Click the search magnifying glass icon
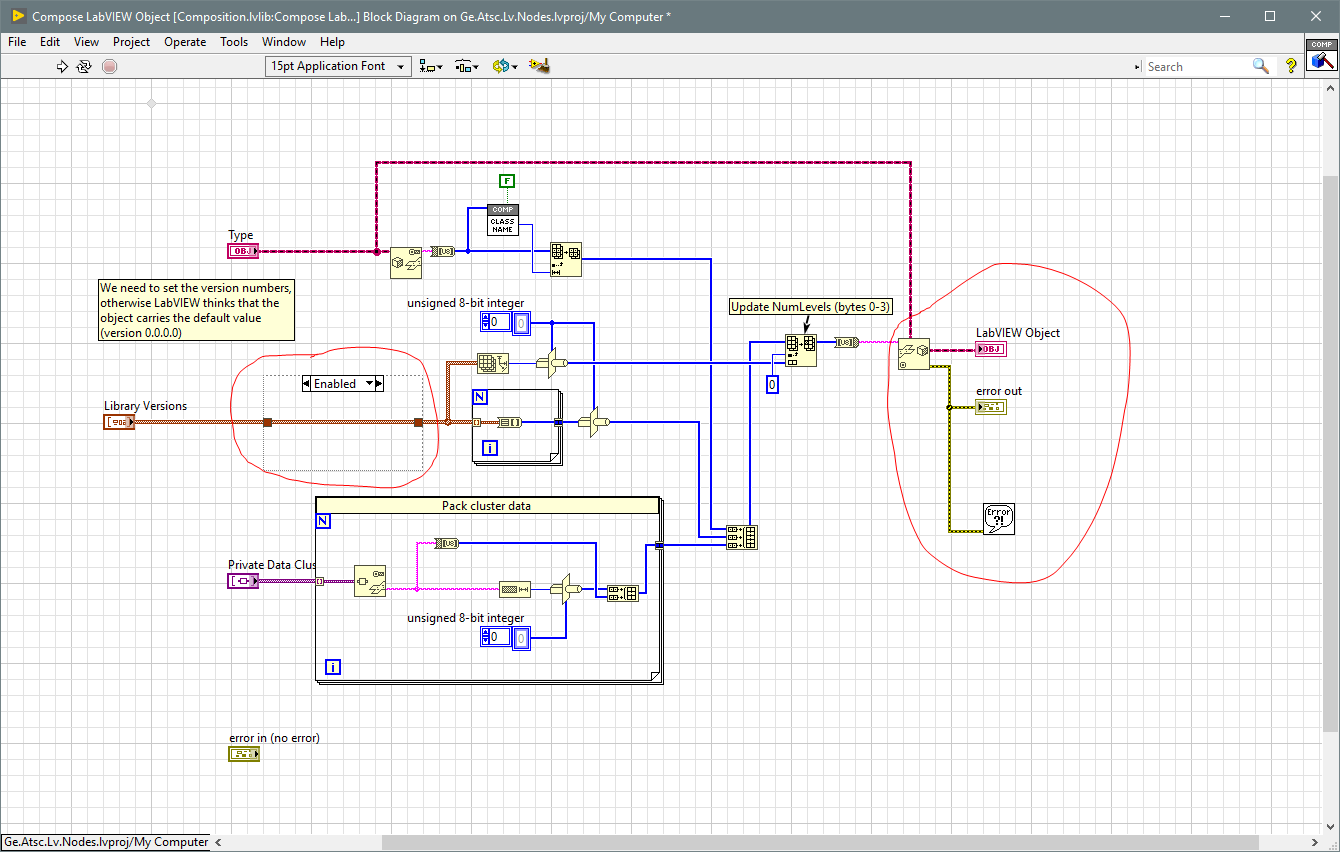Screen dimensions: 1340x852 (1261, 66)
